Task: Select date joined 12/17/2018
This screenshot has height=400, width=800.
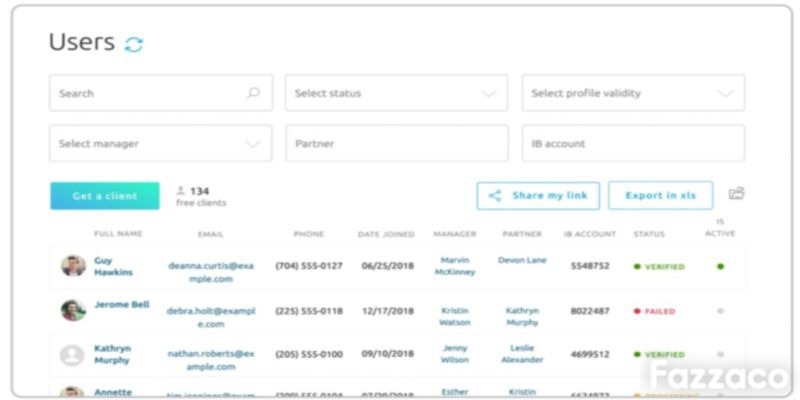Action: (x=388, y=311)
